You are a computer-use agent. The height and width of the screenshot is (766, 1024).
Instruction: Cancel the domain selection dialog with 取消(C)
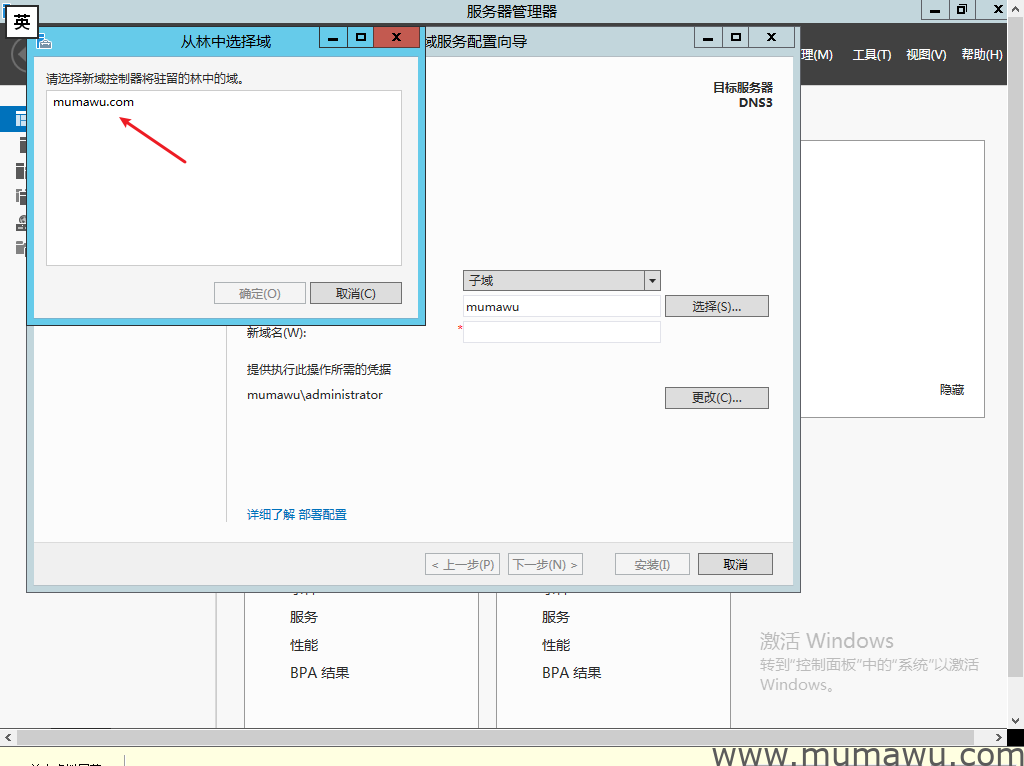[x=355, y=293]
